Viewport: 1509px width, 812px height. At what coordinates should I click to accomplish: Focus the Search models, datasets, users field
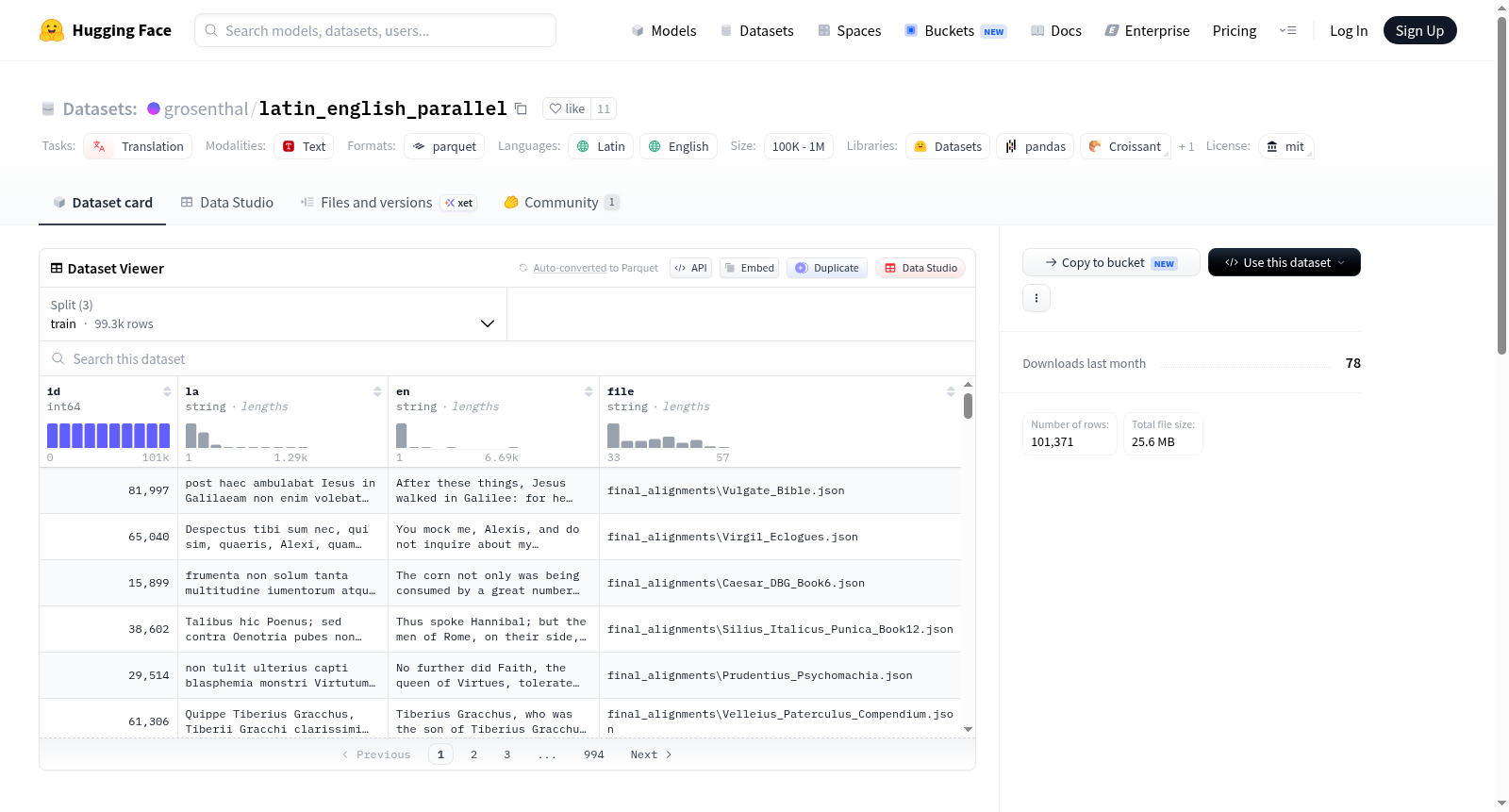point(375,30)
